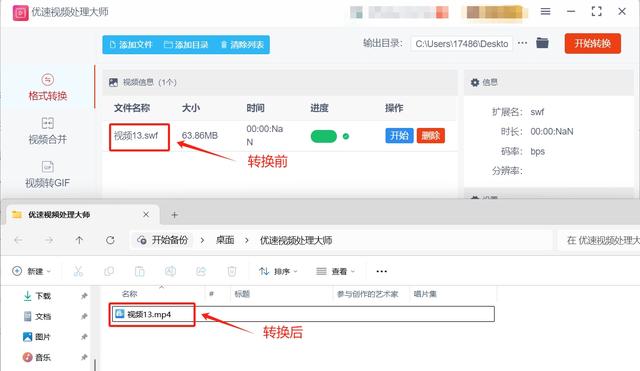The width and height of the screenshot is (640, 371).
Task: Click 清除列表 to clear the list
Action: (x=242, y=44)
